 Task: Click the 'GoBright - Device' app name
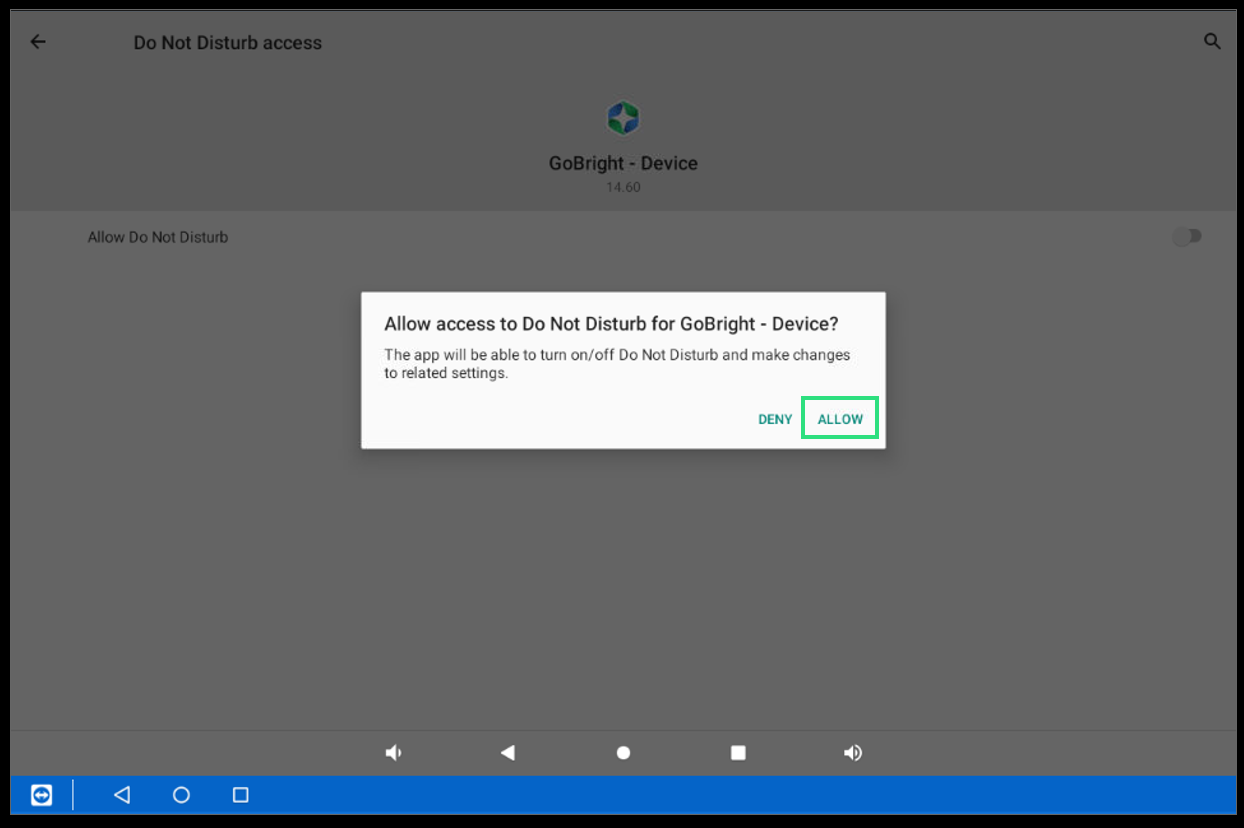click(623, 163)
